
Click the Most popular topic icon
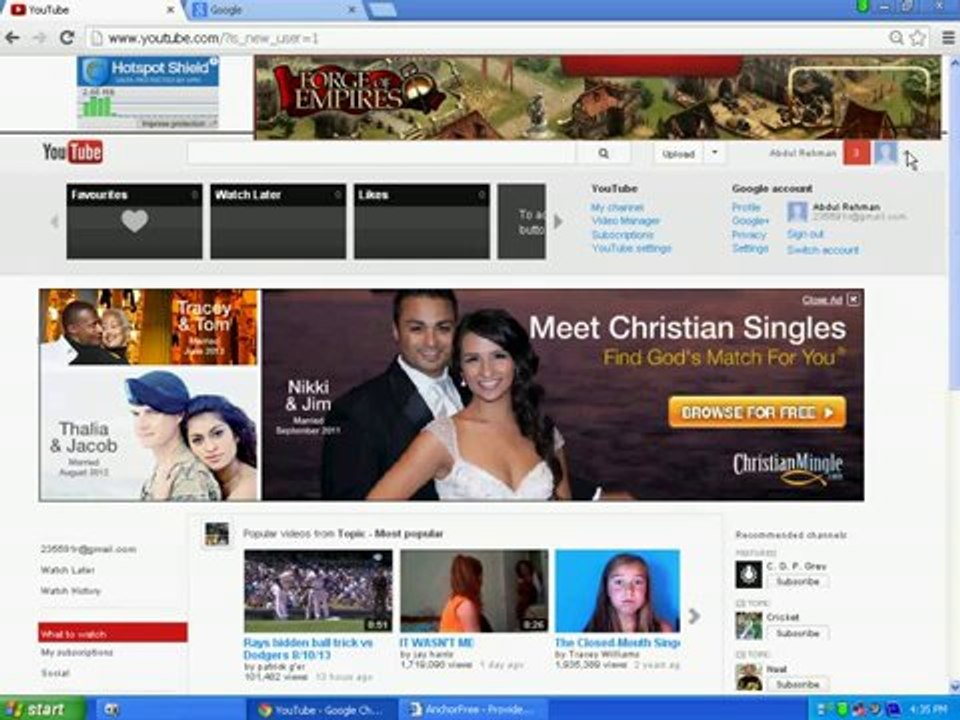(x=217, y=534)
